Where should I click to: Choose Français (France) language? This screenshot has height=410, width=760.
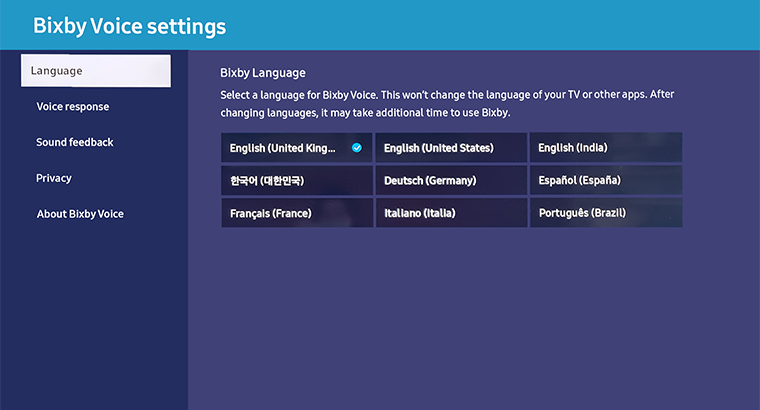coord(297,213)
